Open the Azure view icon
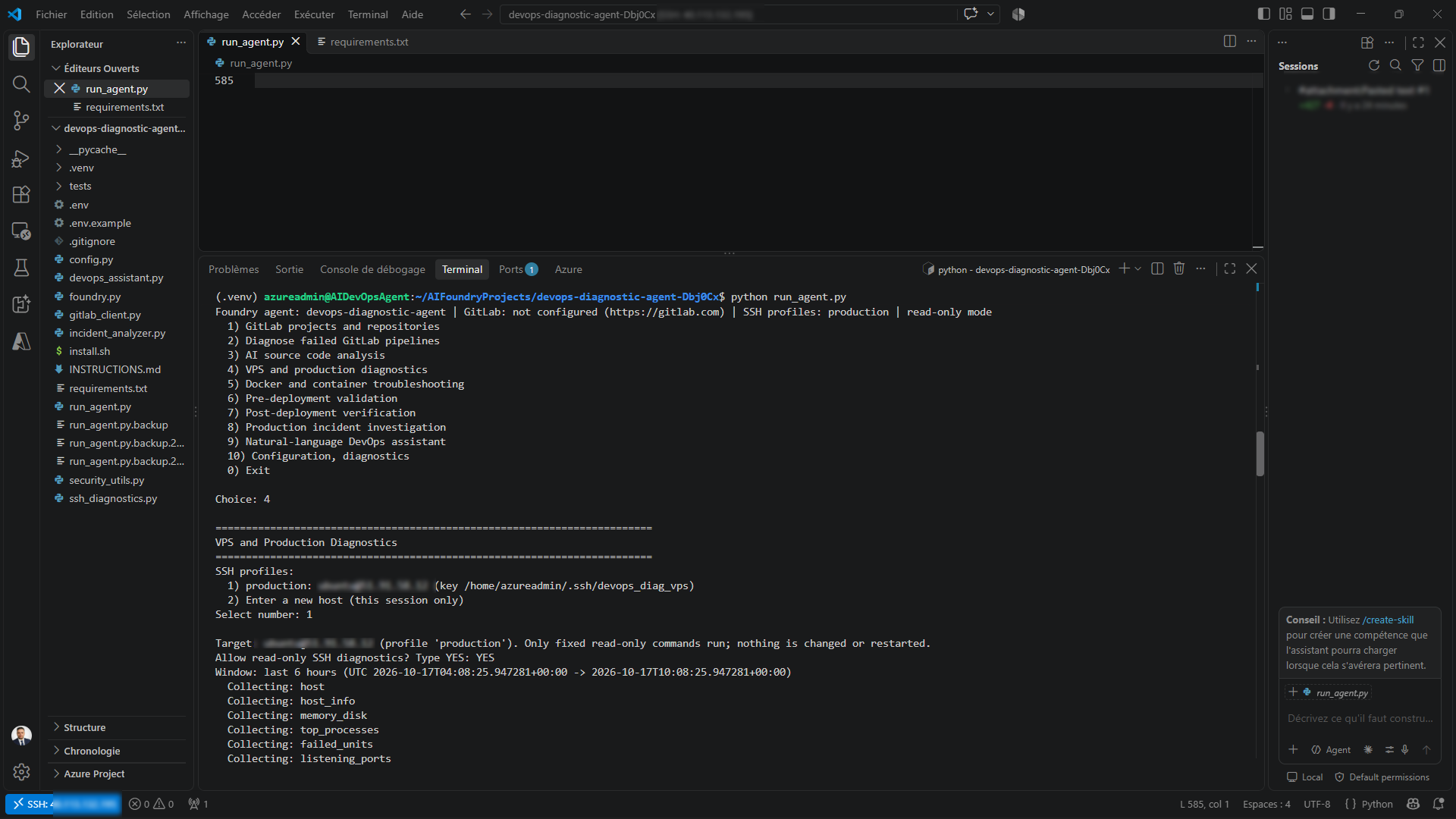Image resolution: width=1456 pixels, height=819 pixels. click(x=21, y=341)
